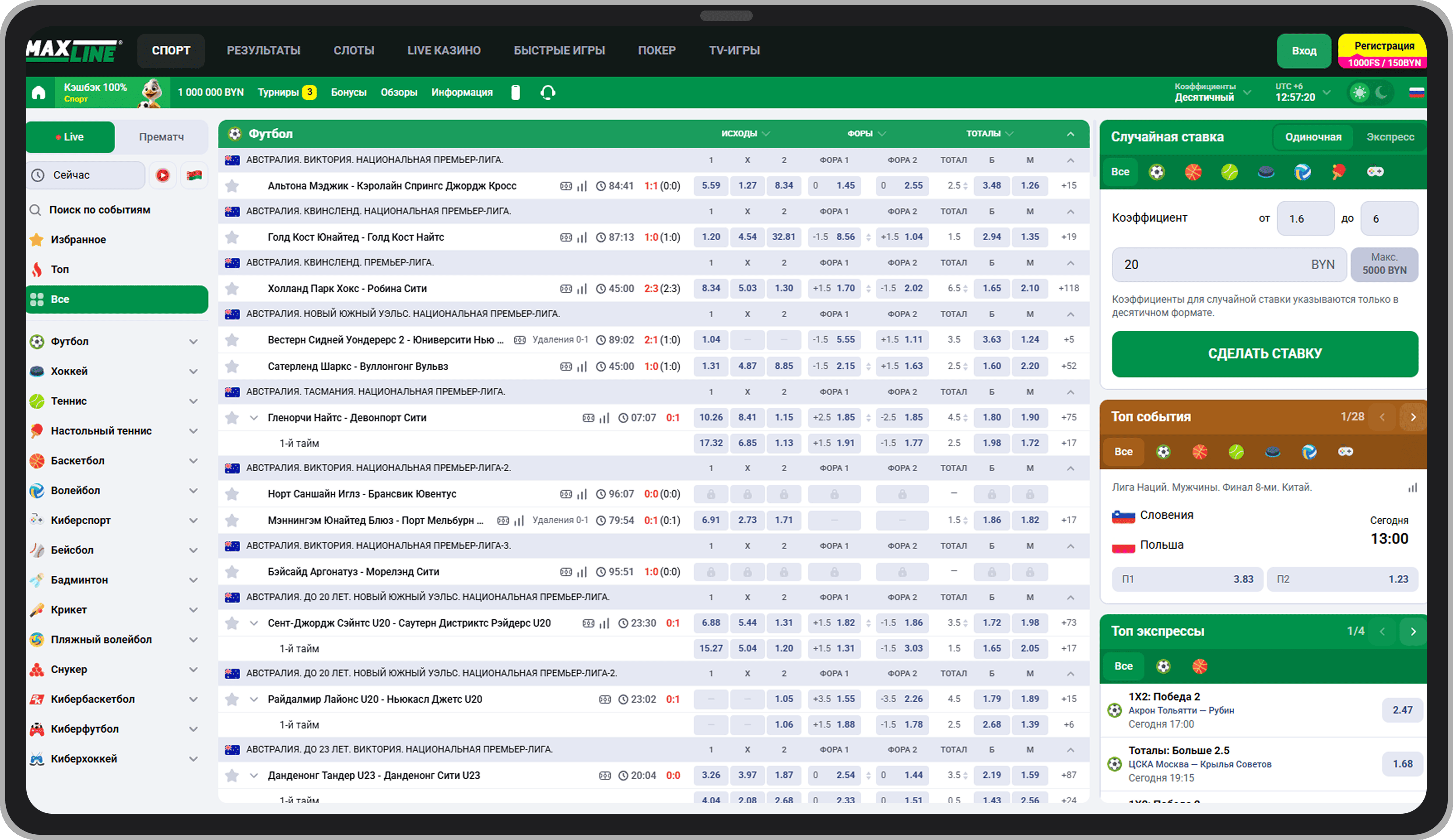Screen dimensions: 1453x840
Task: Select volleyball icon in Случайная ставка filter
Action: tap(1302, 172)
